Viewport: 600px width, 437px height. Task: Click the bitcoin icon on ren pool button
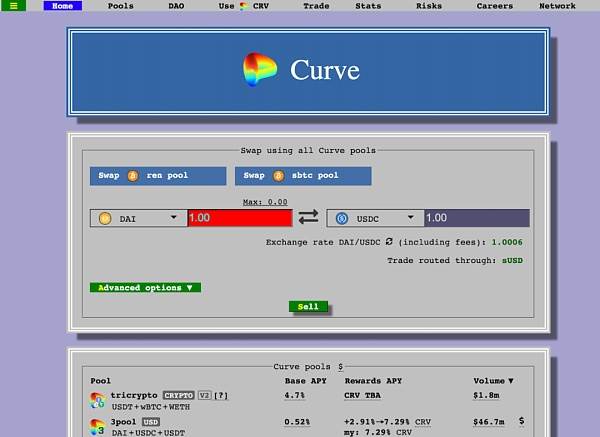point(133,176)
